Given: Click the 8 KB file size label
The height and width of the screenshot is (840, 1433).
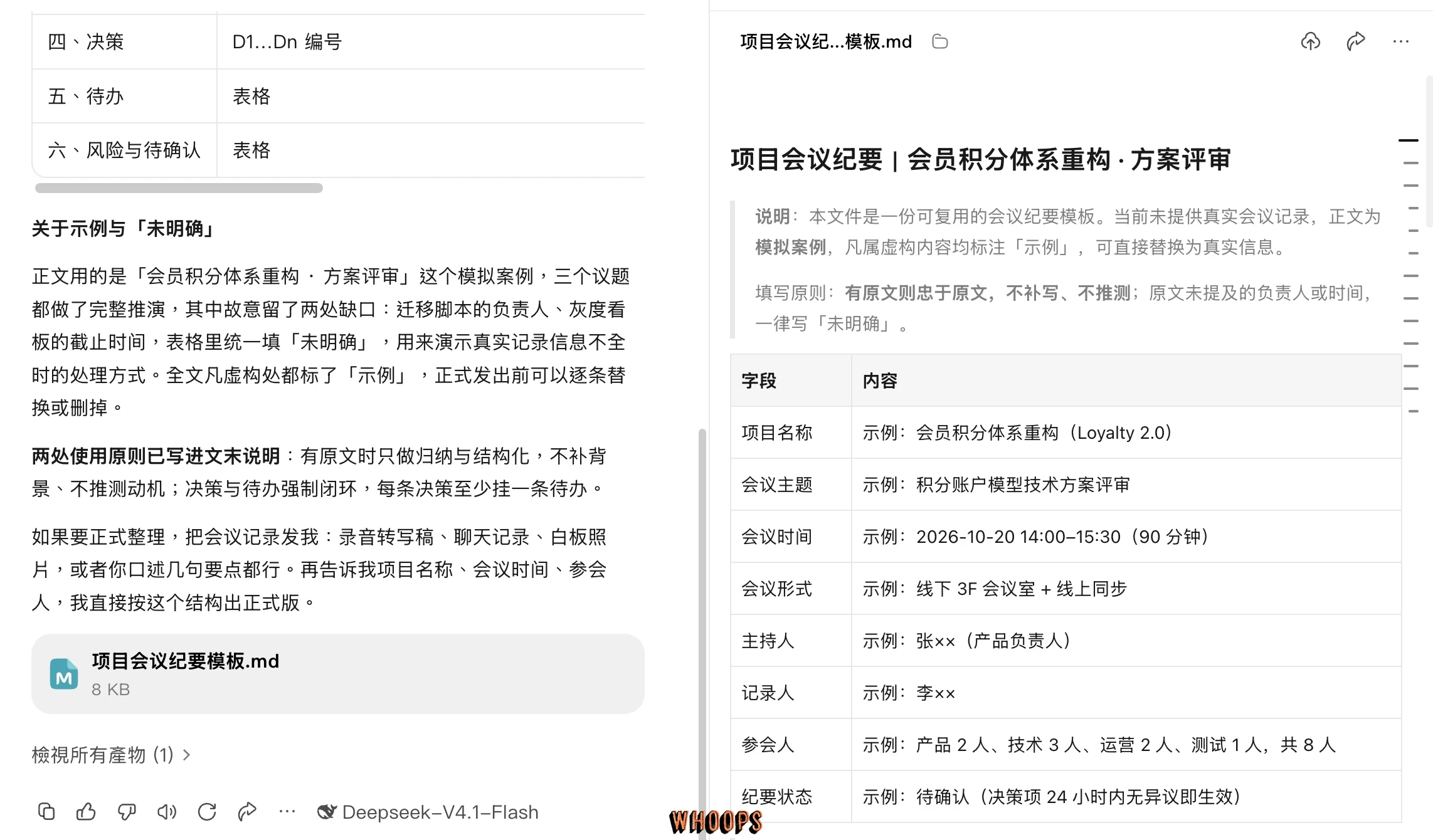Looking at the screenshot, I should (x=110, y=690).
